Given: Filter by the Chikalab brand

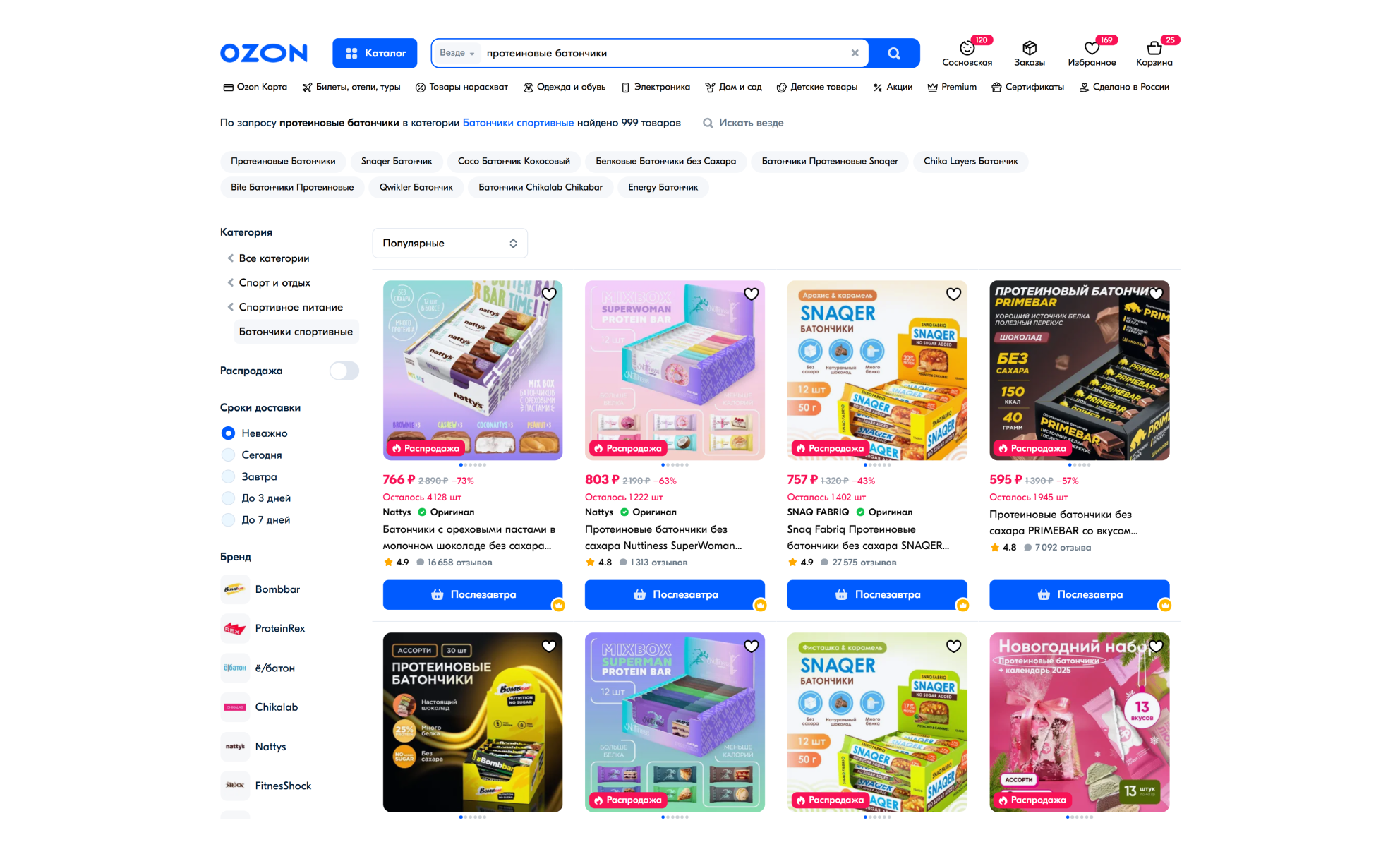Looking at the screenshot, I should tap(276, 707).
